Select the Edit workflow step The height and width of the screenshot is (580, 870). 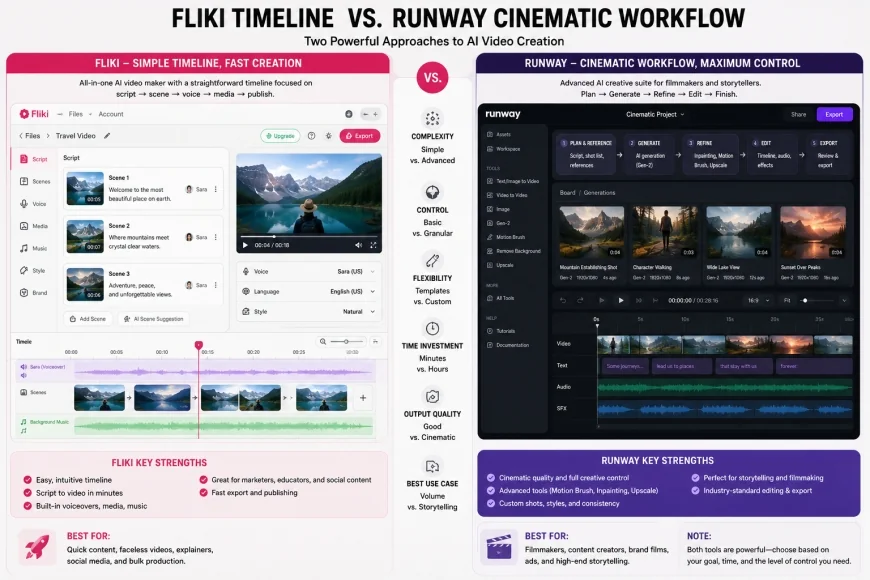(772, 154)
